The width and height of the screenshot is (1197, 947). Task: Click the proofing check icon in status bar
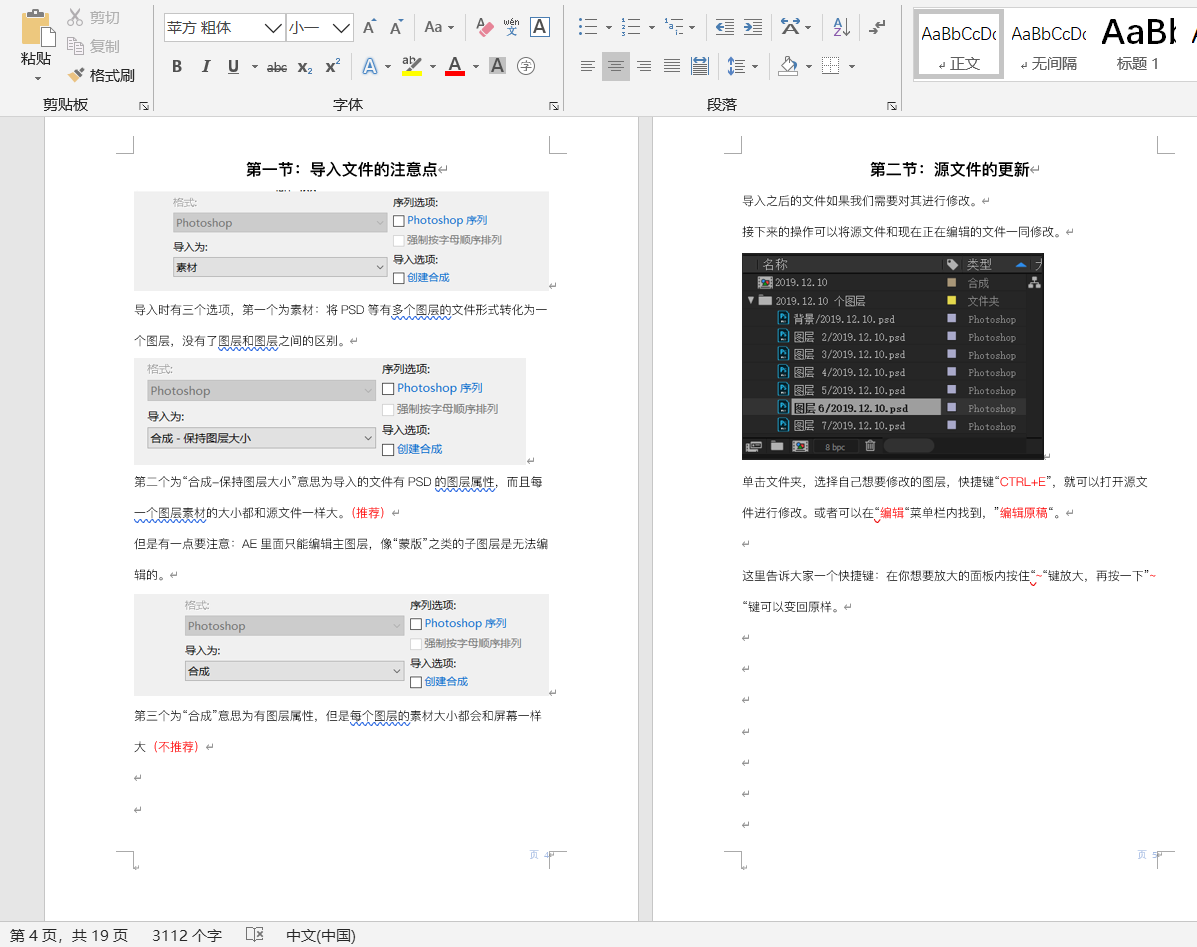click(255, 935)
